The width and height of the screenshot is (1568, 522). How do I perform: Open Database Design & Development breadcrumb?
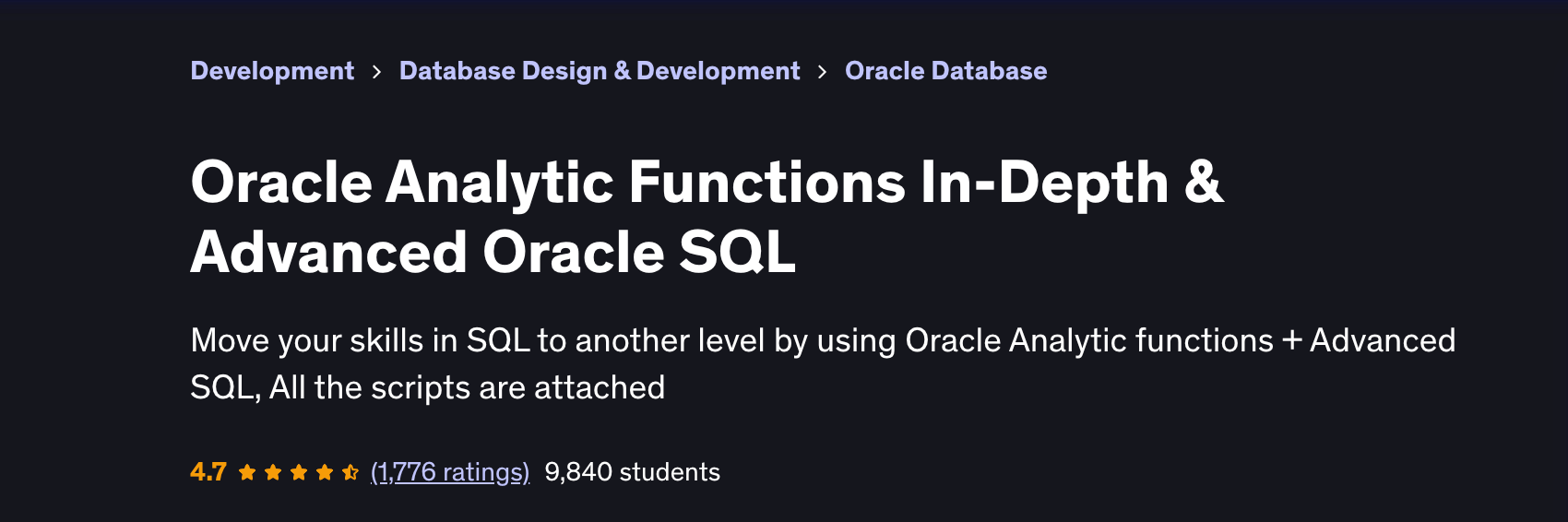point(600,71)
